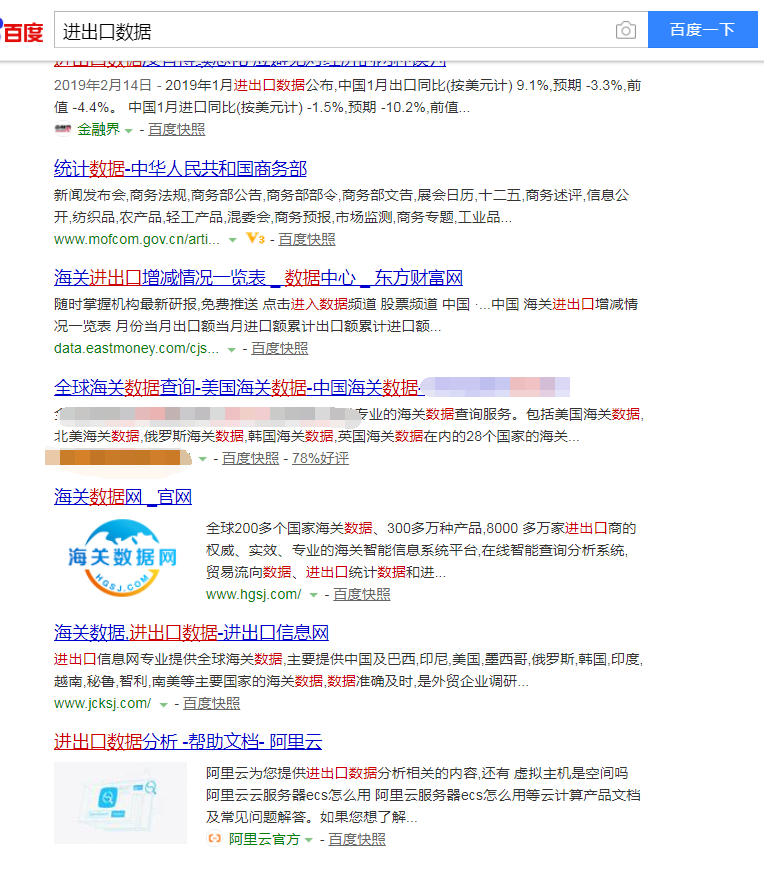Open the 金融界 source link
This screenshot has height=871, width=764.
coord(98,129)
